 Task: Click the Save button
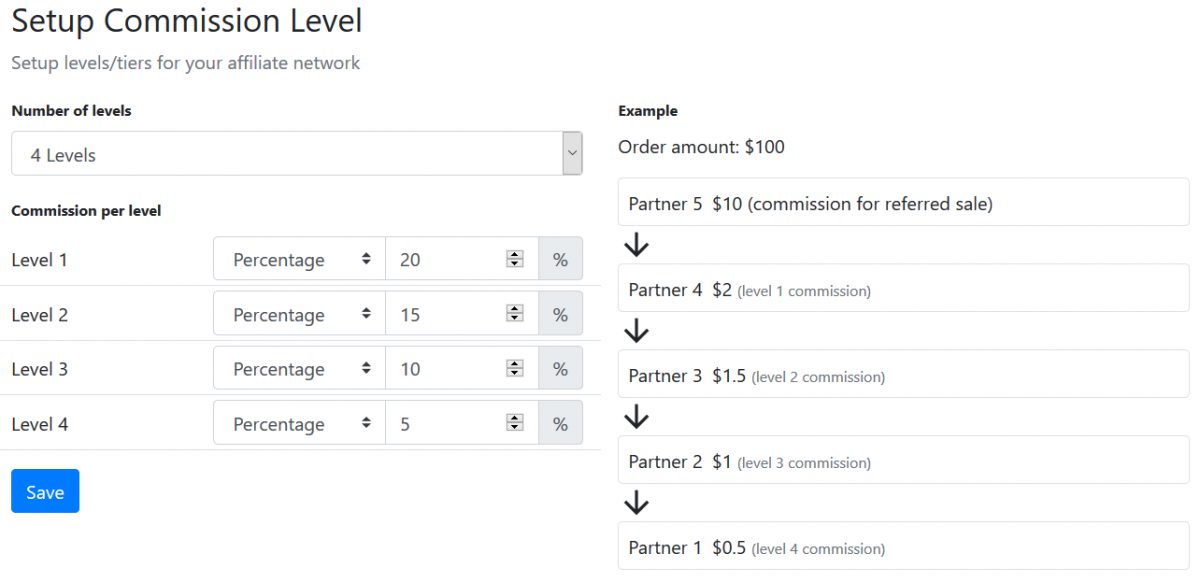(44, 491)
